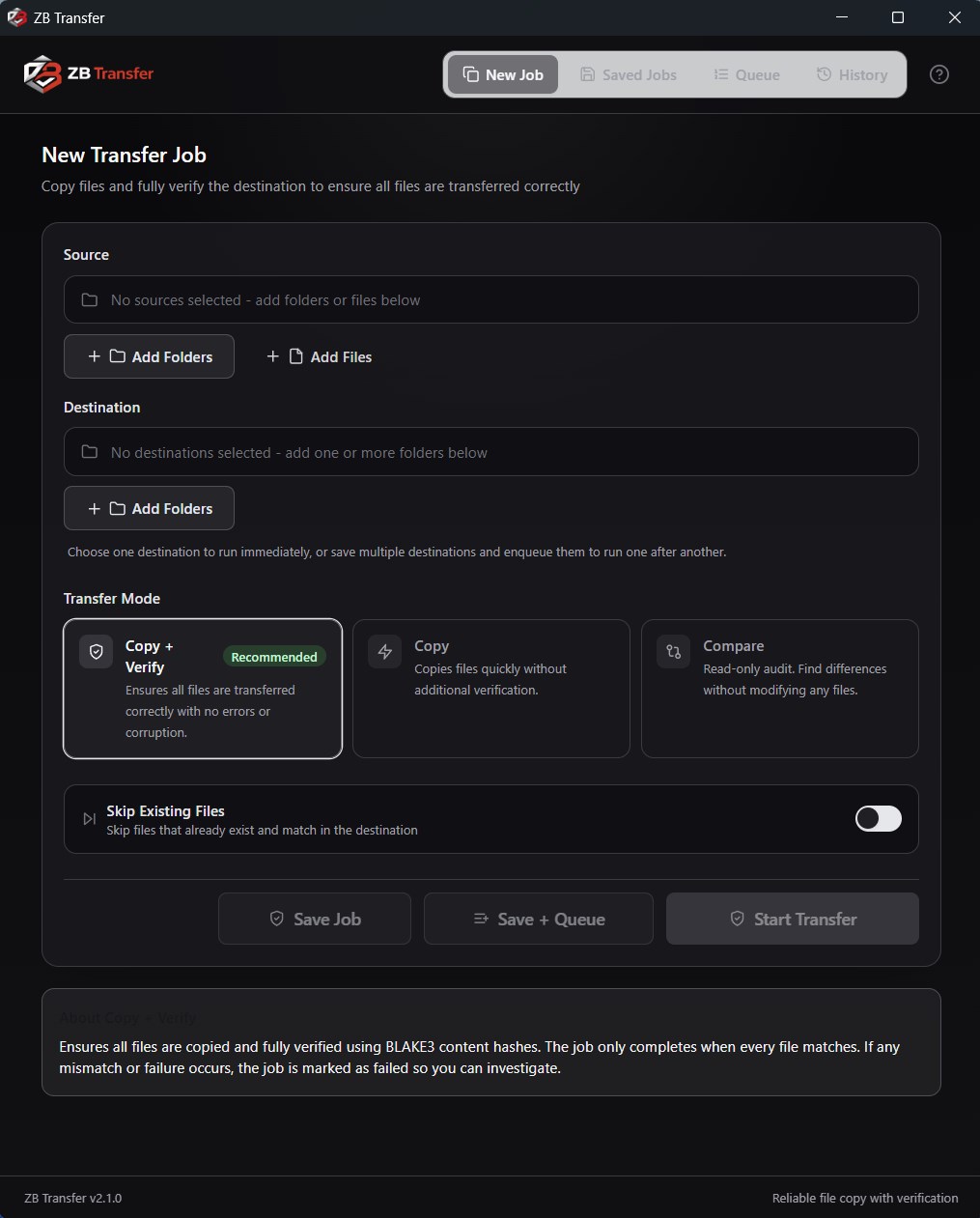Click the 'No destinations selected' destination field

[490, 451]
